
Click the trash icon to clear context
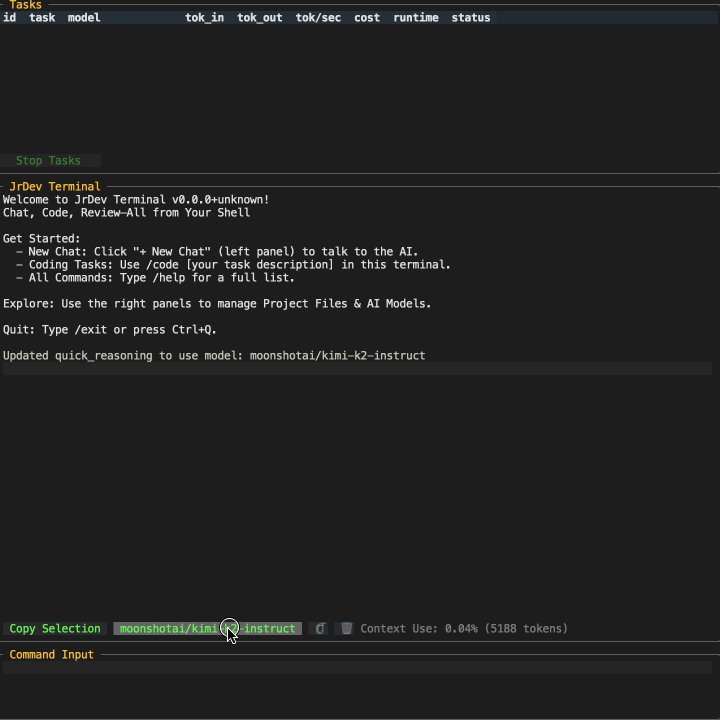pyautogui.click(x=347, y=628)
